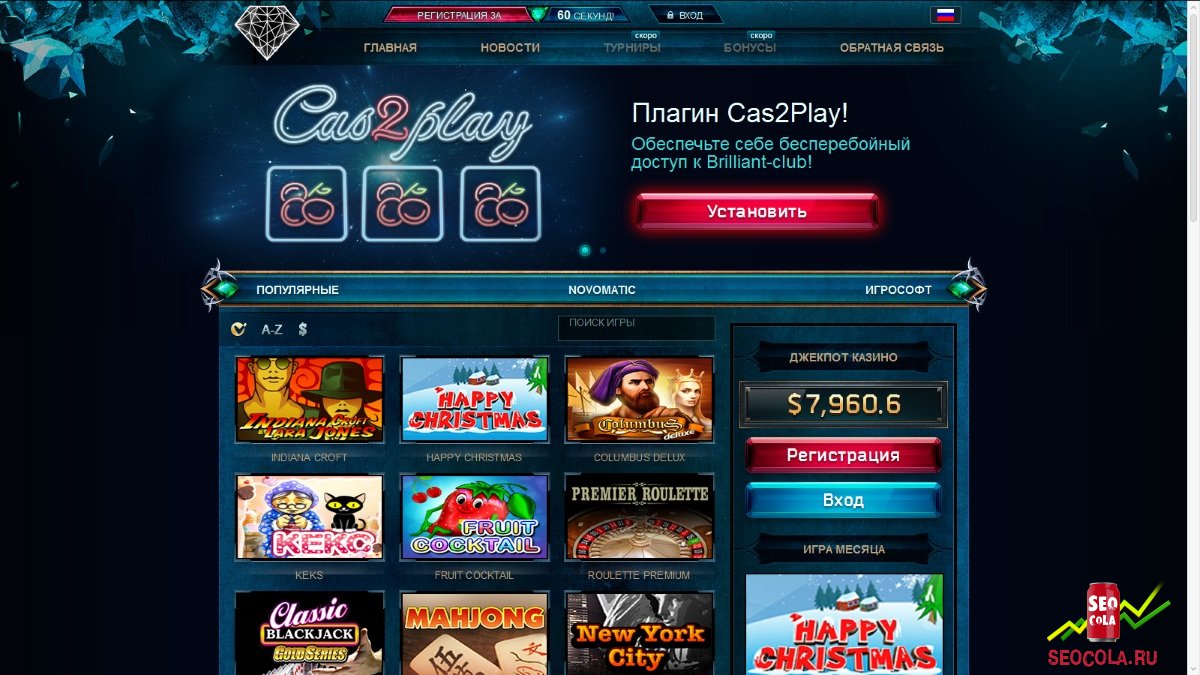Go to Обратная связь page
Screen dimensions: 1200x675
pos(892,47)
